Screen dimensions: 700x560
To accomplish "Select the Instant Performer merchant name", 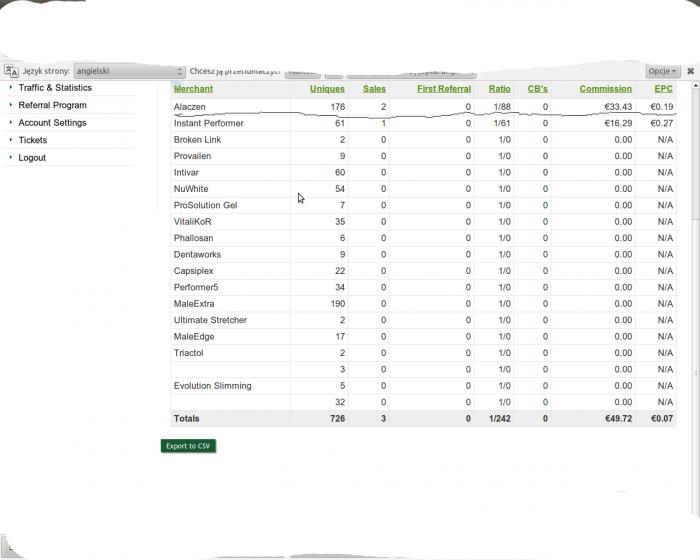I will 208,123.
